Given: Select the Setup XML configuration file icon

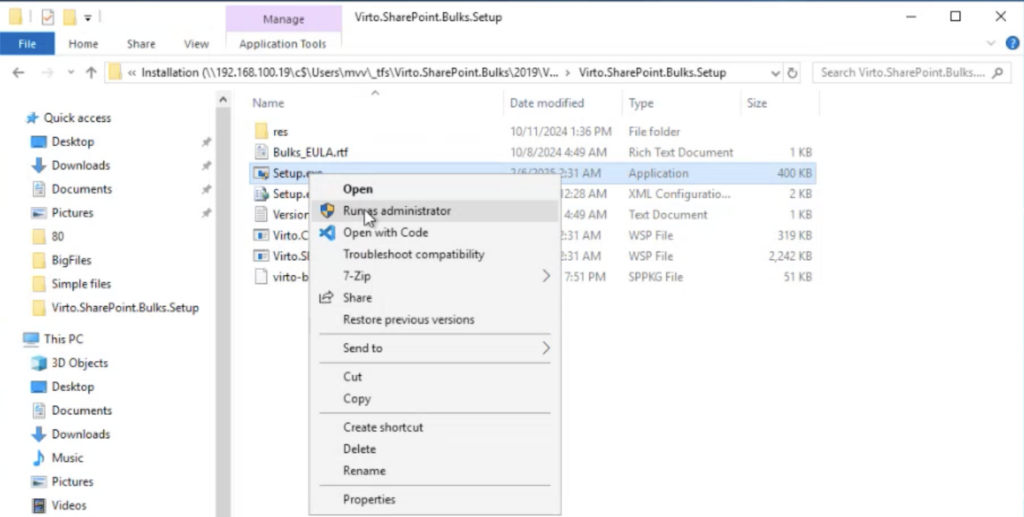Looking at the screenshot, I should pyautogui.click(x=261, y=194).
